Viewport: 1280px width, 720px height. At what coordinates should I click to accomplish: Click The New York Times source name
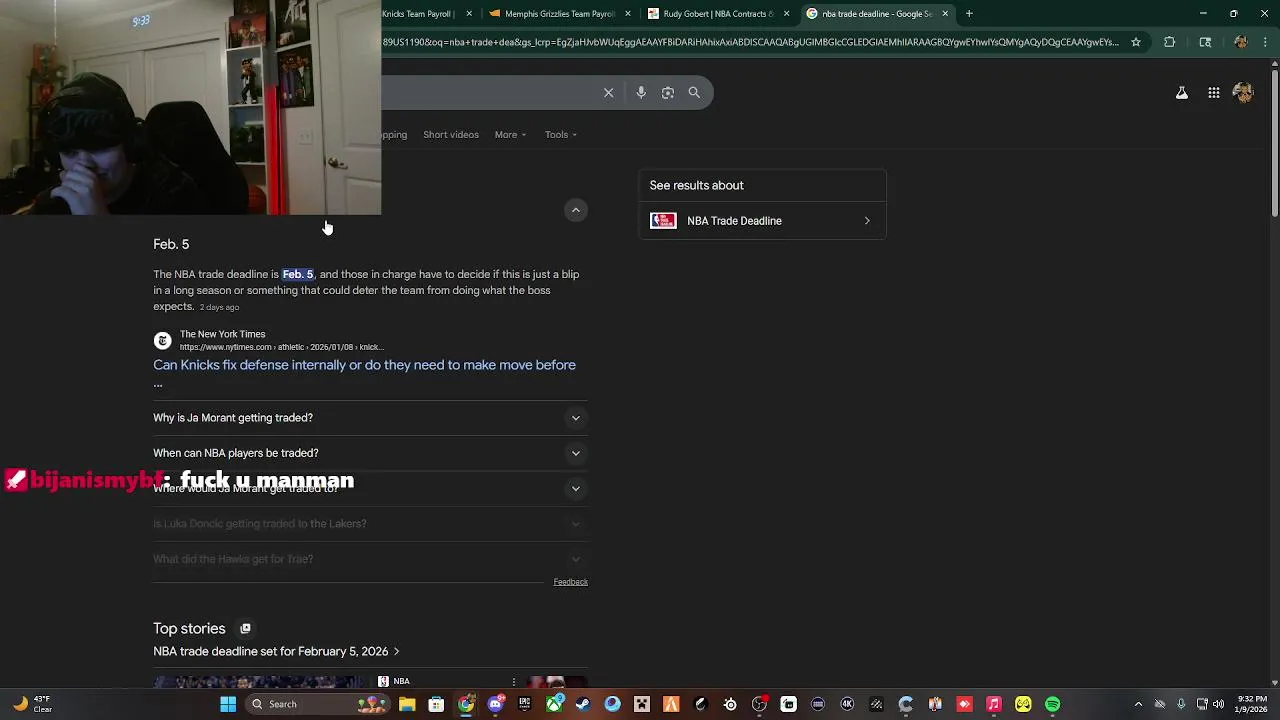222,334
